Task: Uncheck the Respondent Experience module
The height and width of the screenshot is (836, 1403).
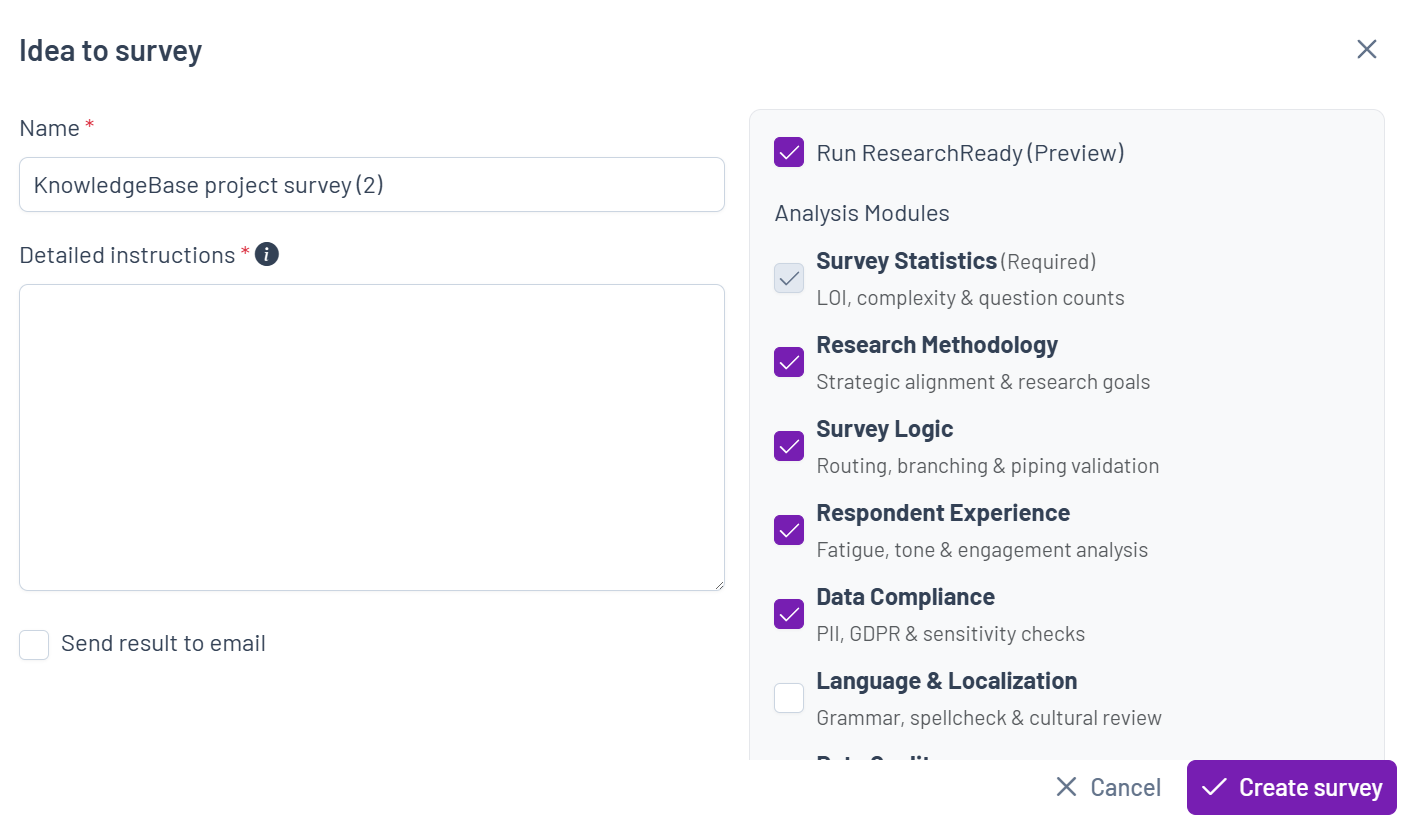Action: [x=789, y=530]
